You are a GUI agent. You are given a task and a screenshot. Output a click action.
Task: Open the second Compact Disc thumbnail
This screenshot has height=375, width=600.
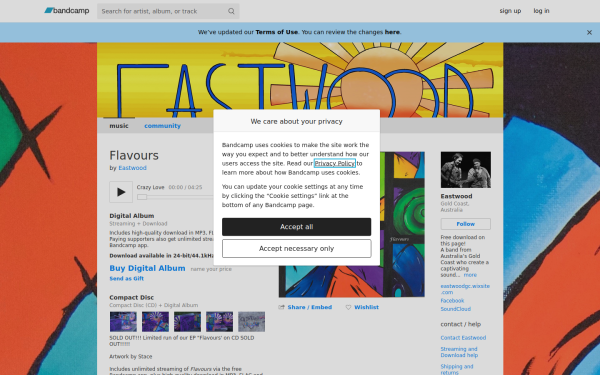[x=155, y=321]
